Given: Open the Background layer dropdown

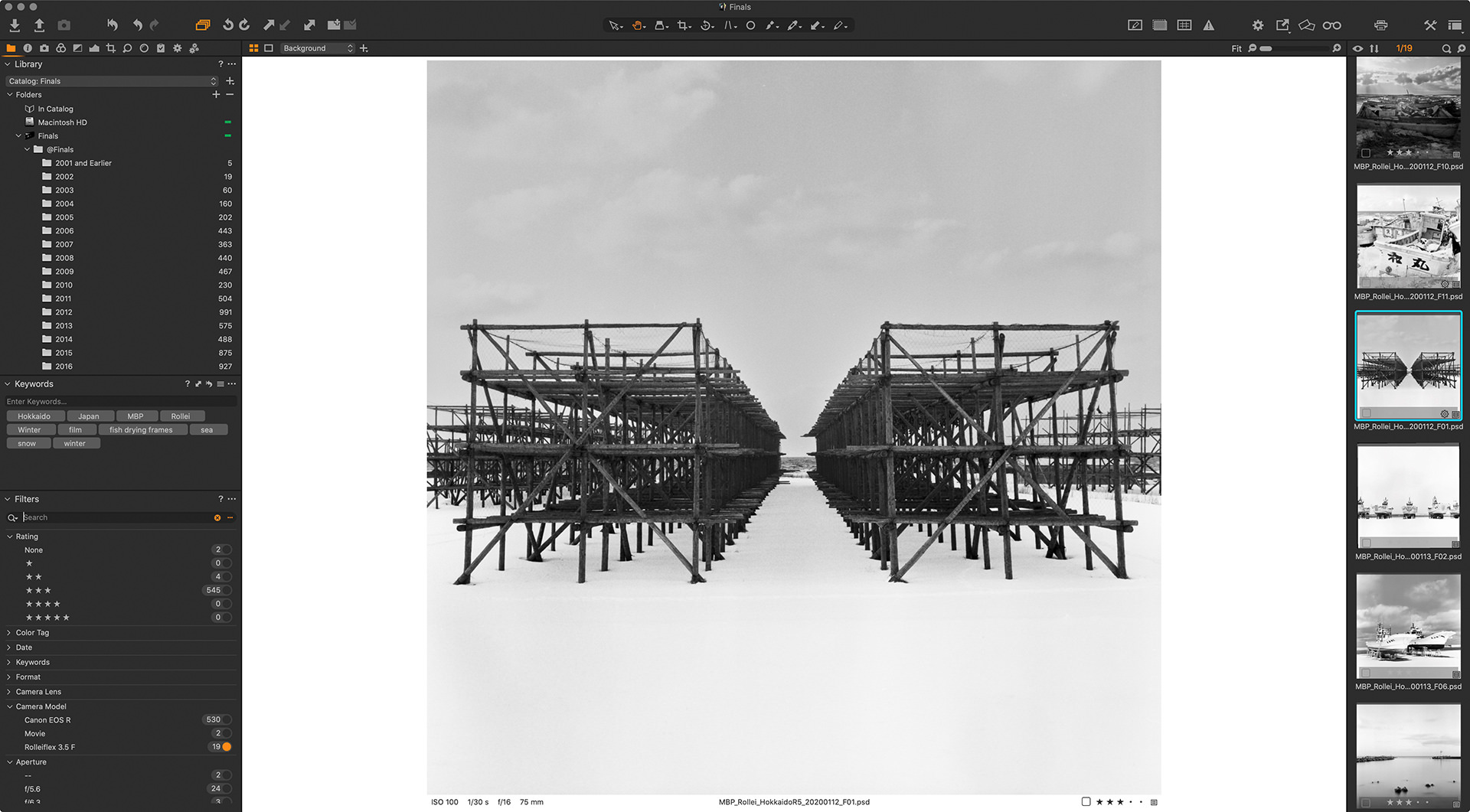Looking at the screenshot, I should (x=317, y=48).
